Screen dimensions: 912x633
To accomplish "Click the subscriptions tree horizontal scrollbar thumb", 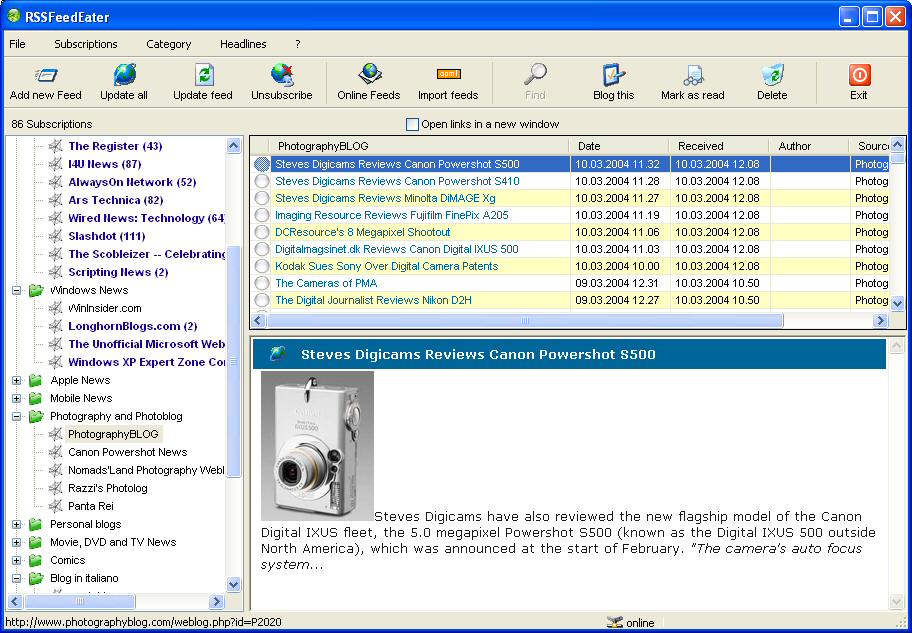I will point(80,602).
